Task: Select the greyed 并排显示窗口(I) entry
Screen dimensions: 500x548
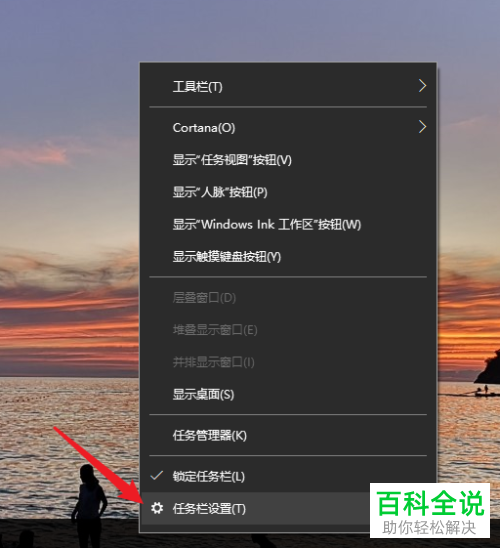Action: (288, 362)
